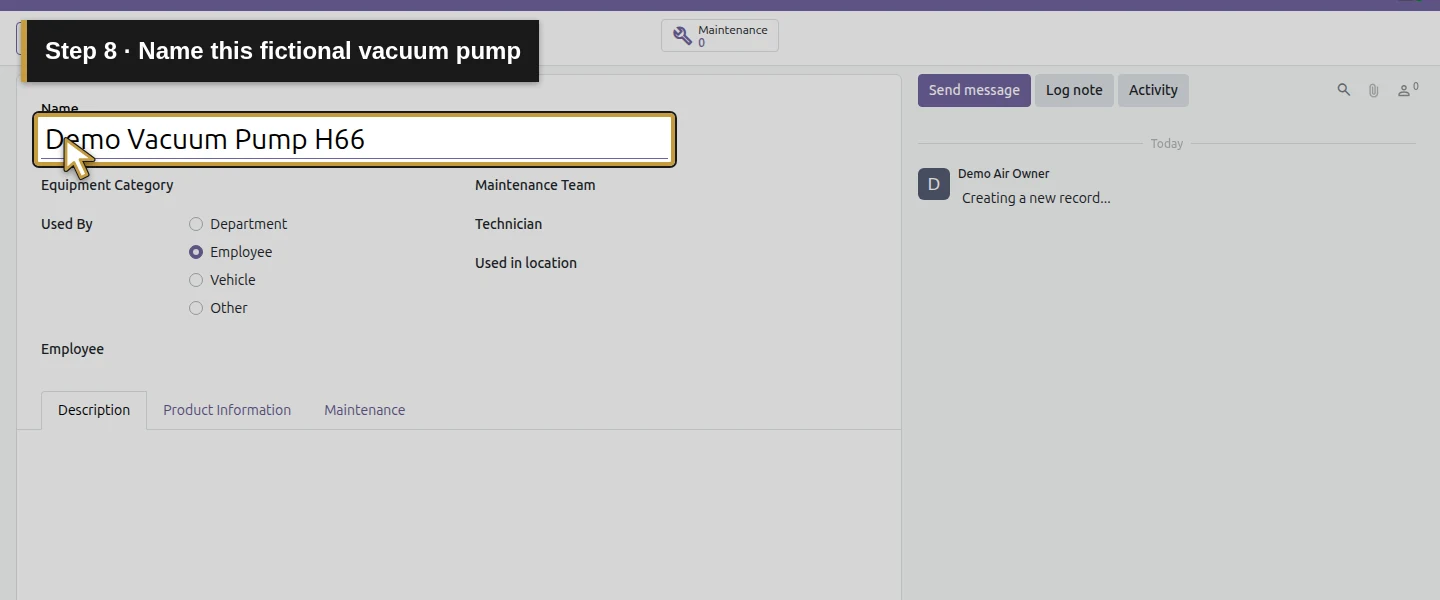Open the followers person icon
The height and width of the screenshot is (600, 1440).
tap(1407, 90)
